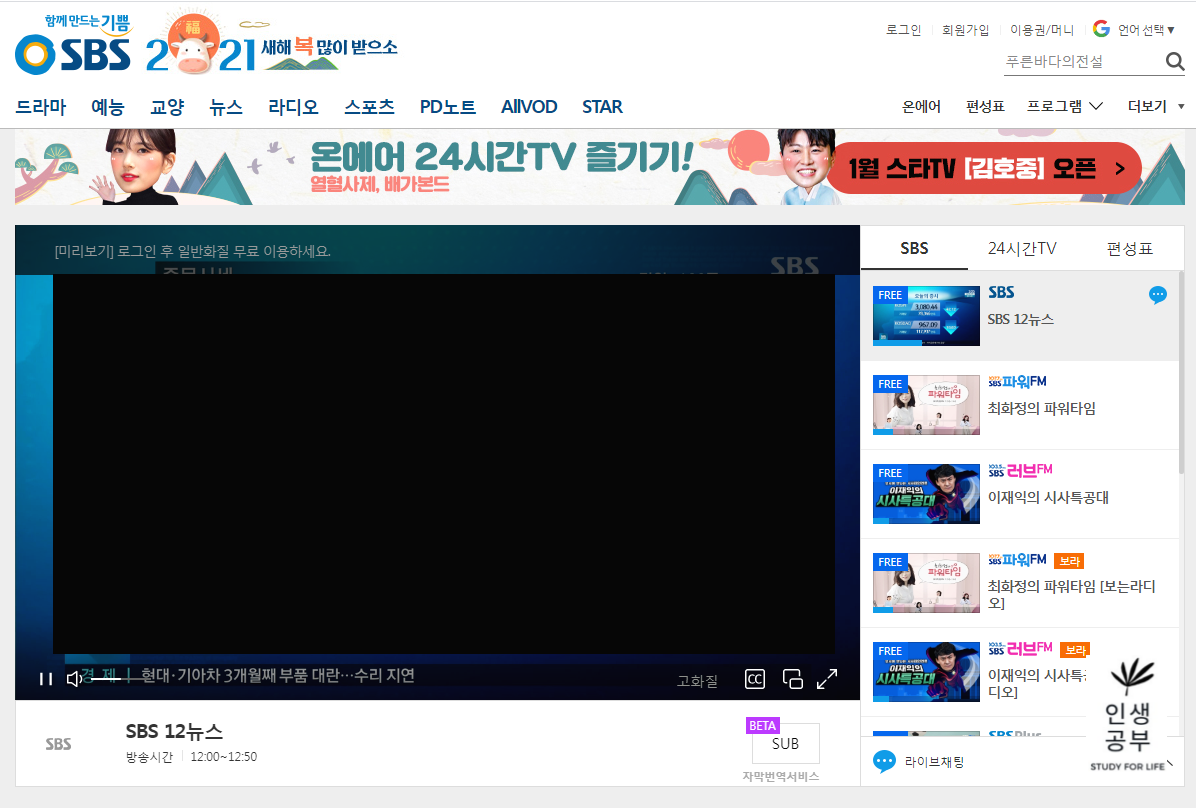Open 라이브채팅 chat icon
This screenshot has height=808, width=1196.
click(884, 761)
